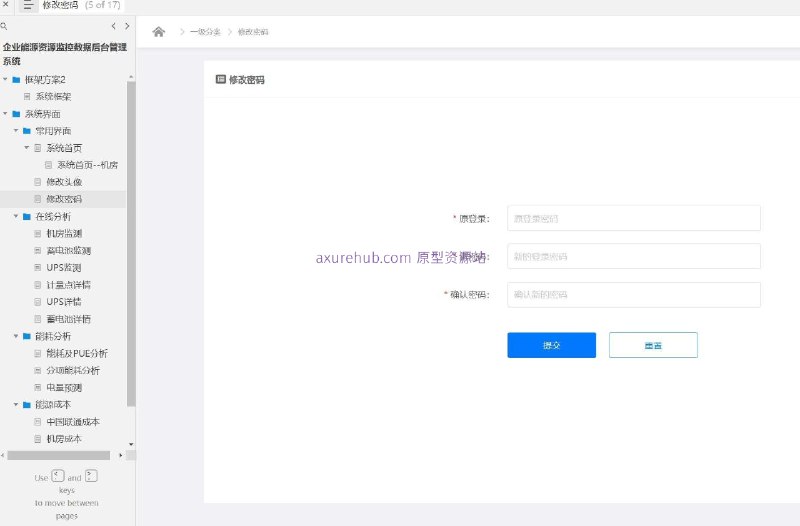Viewport: 800px width, 526px height.
Task: Close the sitemap panel with the X icon
Action: pos(6,4)
